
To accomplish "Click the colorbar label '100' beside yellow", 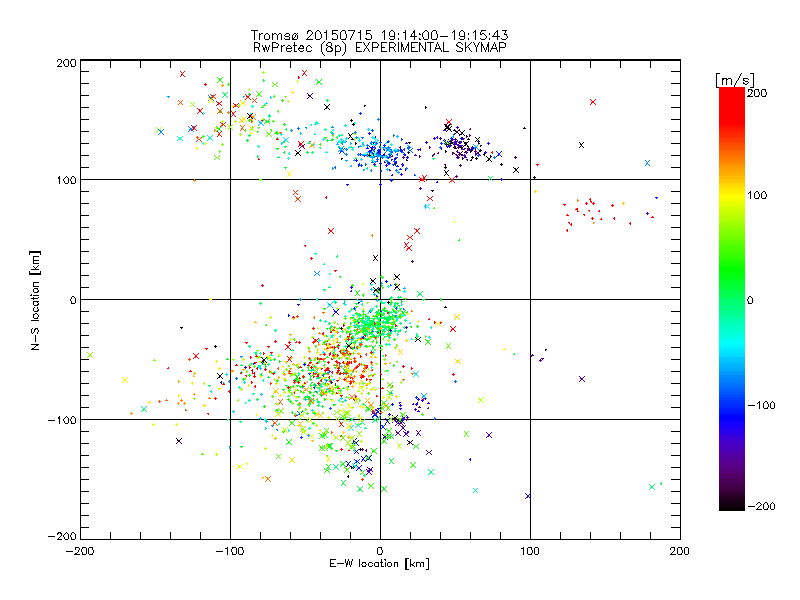I will (x=757, y=195).
